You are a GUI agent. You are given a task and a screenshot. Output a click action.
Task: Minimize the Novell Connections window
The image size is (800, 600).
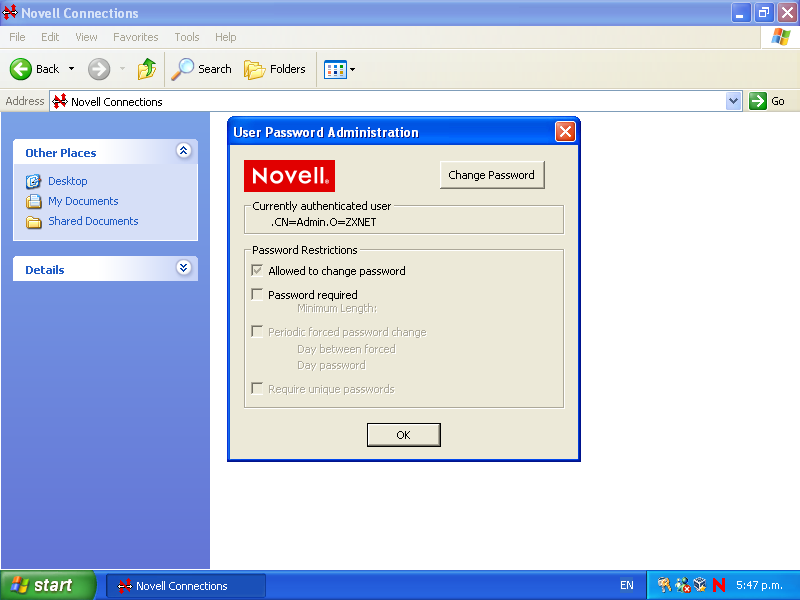pyautogui.click(x=741, y=13)
